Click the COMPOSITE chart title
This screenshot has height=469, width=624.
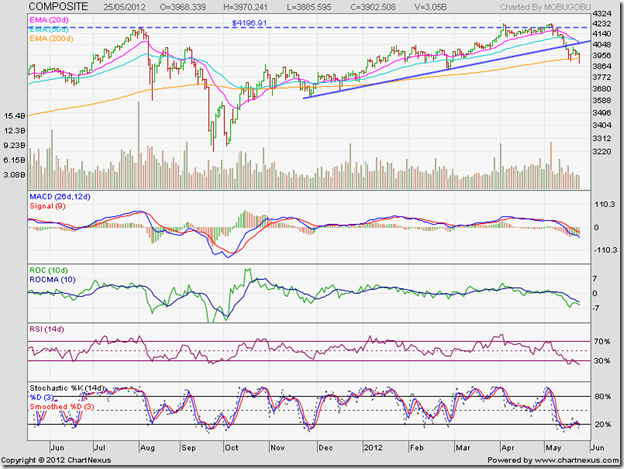point(58,6)
